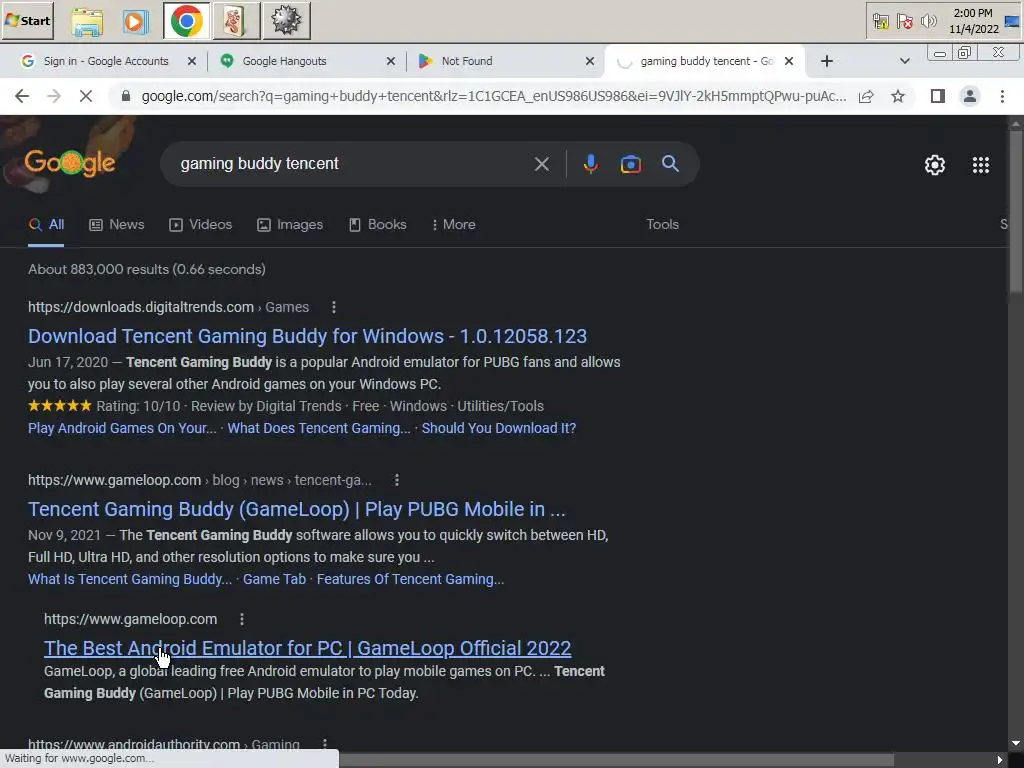Share this page using the share icon
The image size is (1024, 768).
coord(866,97)
